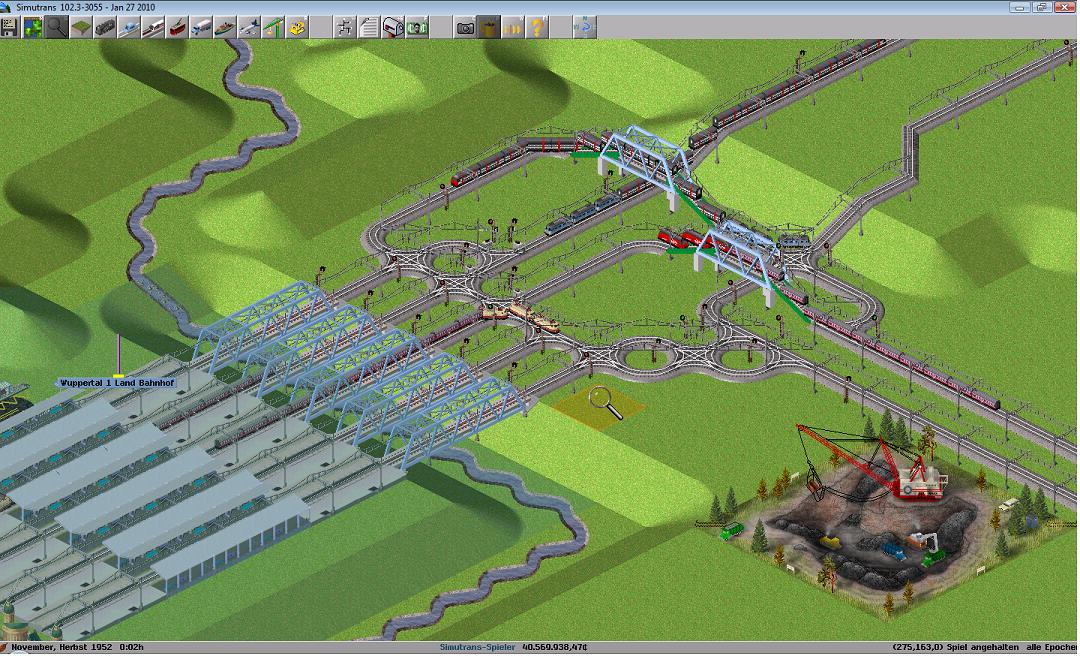Open the mailbox messages icon
This screenshot has width=1080, height=662.
(393, 27)
